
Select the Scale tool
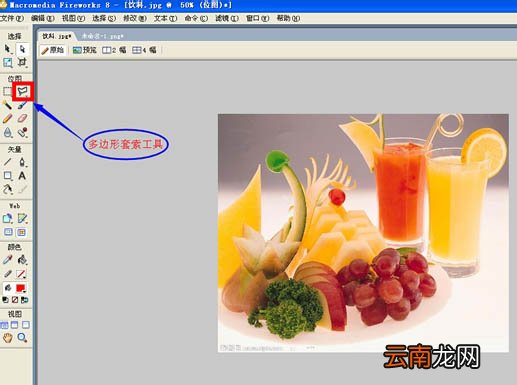coord(7,62)
